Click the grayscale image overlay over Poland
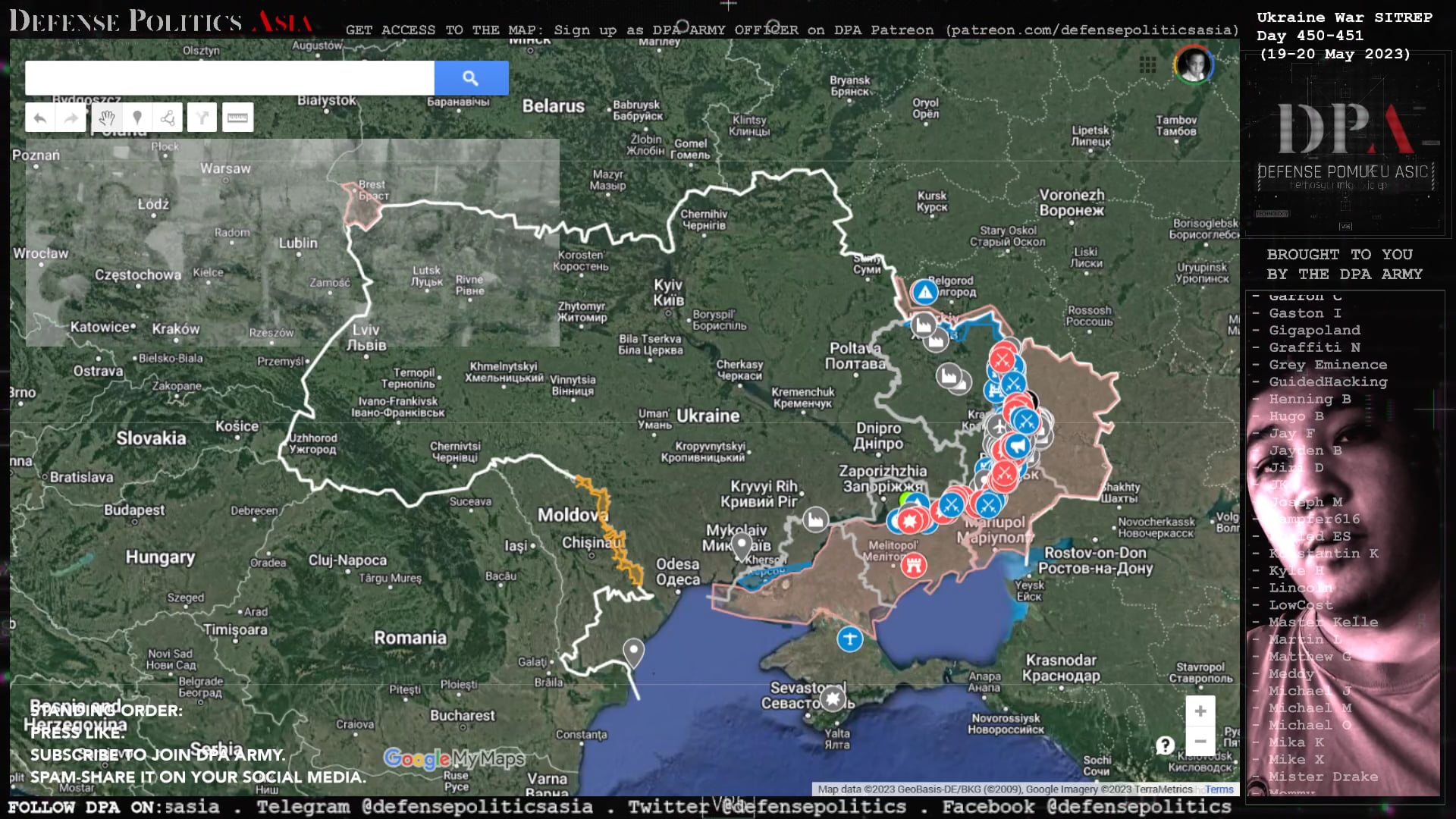 pyautogui.click(x=293, y=243)
